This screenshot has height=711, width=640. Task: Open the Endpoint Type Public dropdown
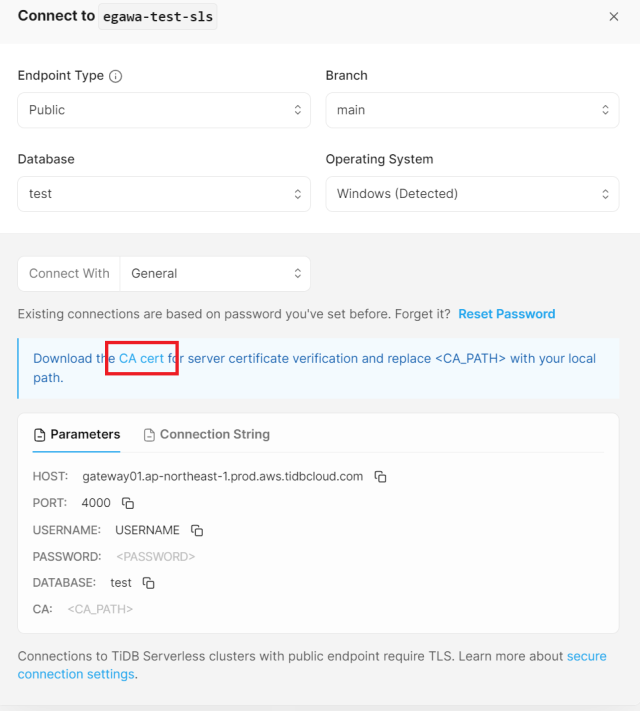click(164, 110)
